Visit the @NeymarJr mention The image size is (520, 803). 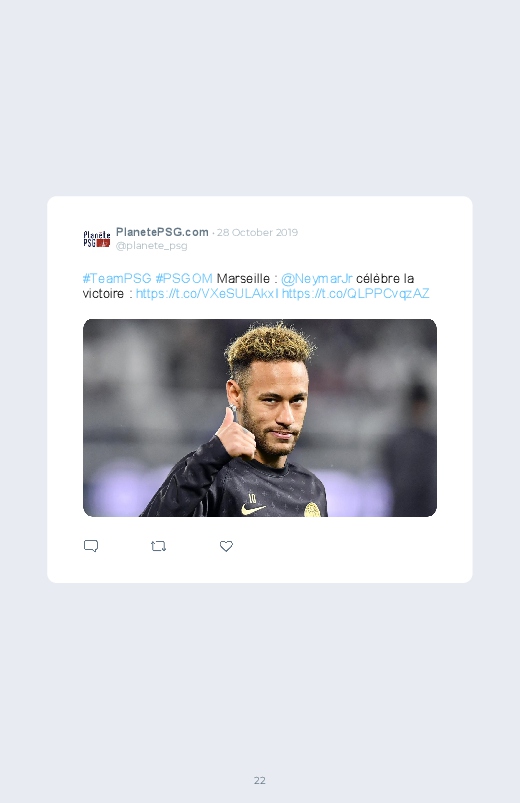tap(317, 279)
